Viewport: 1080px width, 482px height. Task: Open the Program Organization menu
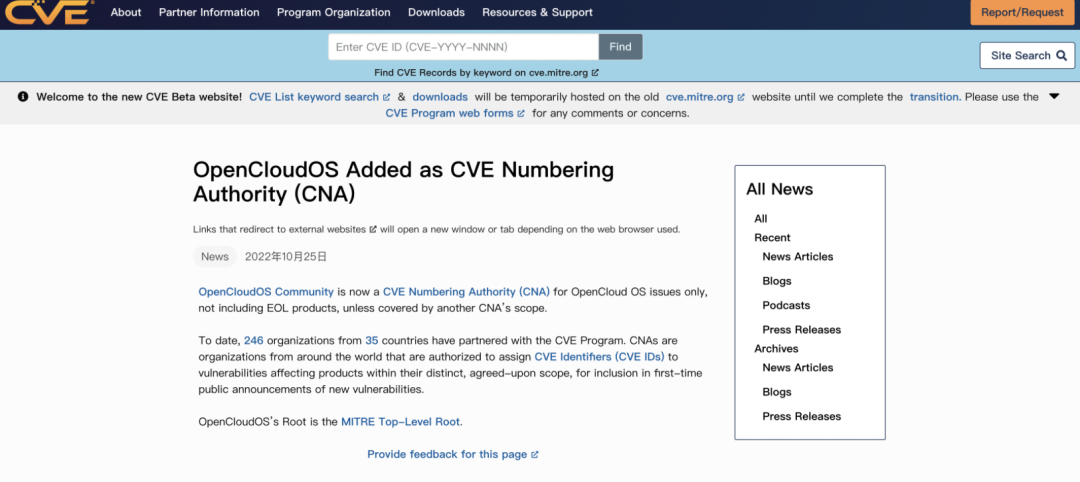(x=333, y=12)
